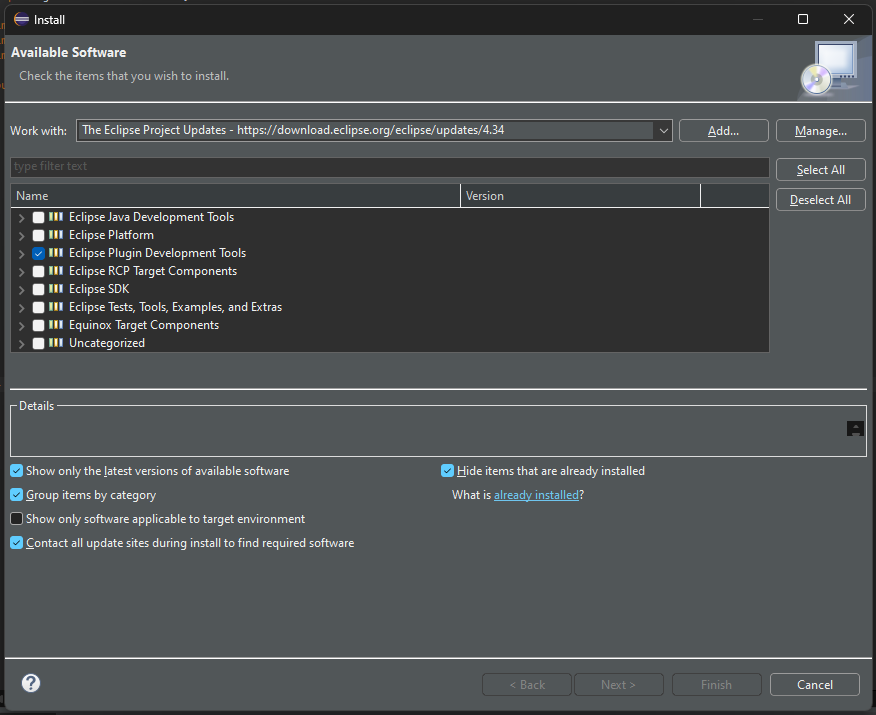Screen dimensions: 876x715
Task: Sort by the Version column header
Action: point(580,196)
